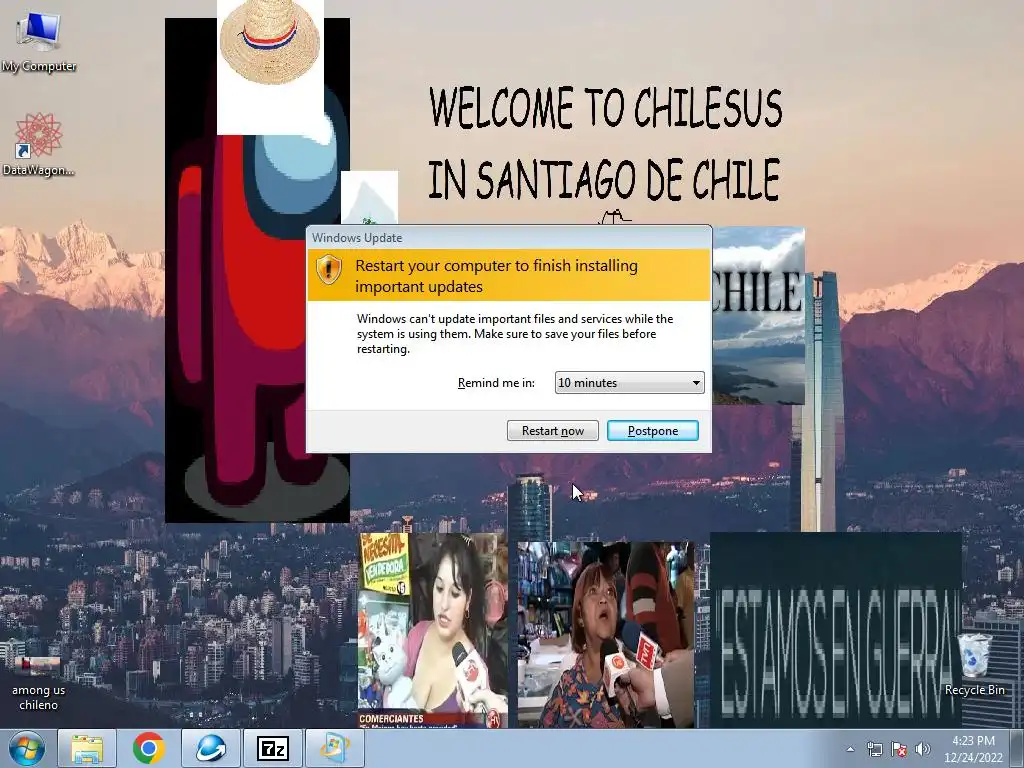Open the Windows Start menu orb
1024x768 pixels.
27,748
